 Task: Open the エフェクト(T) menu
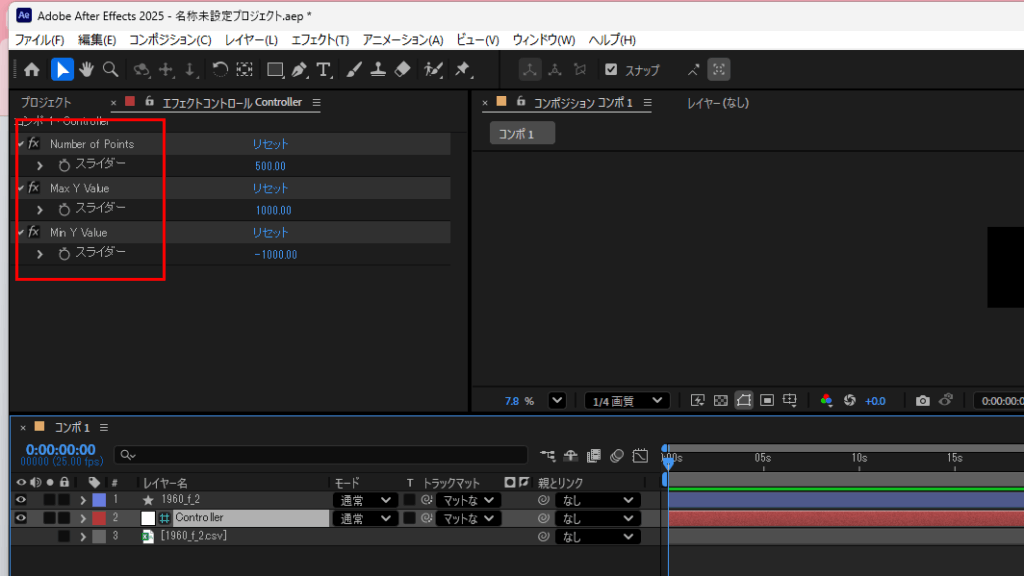click(x=319, y=40)
